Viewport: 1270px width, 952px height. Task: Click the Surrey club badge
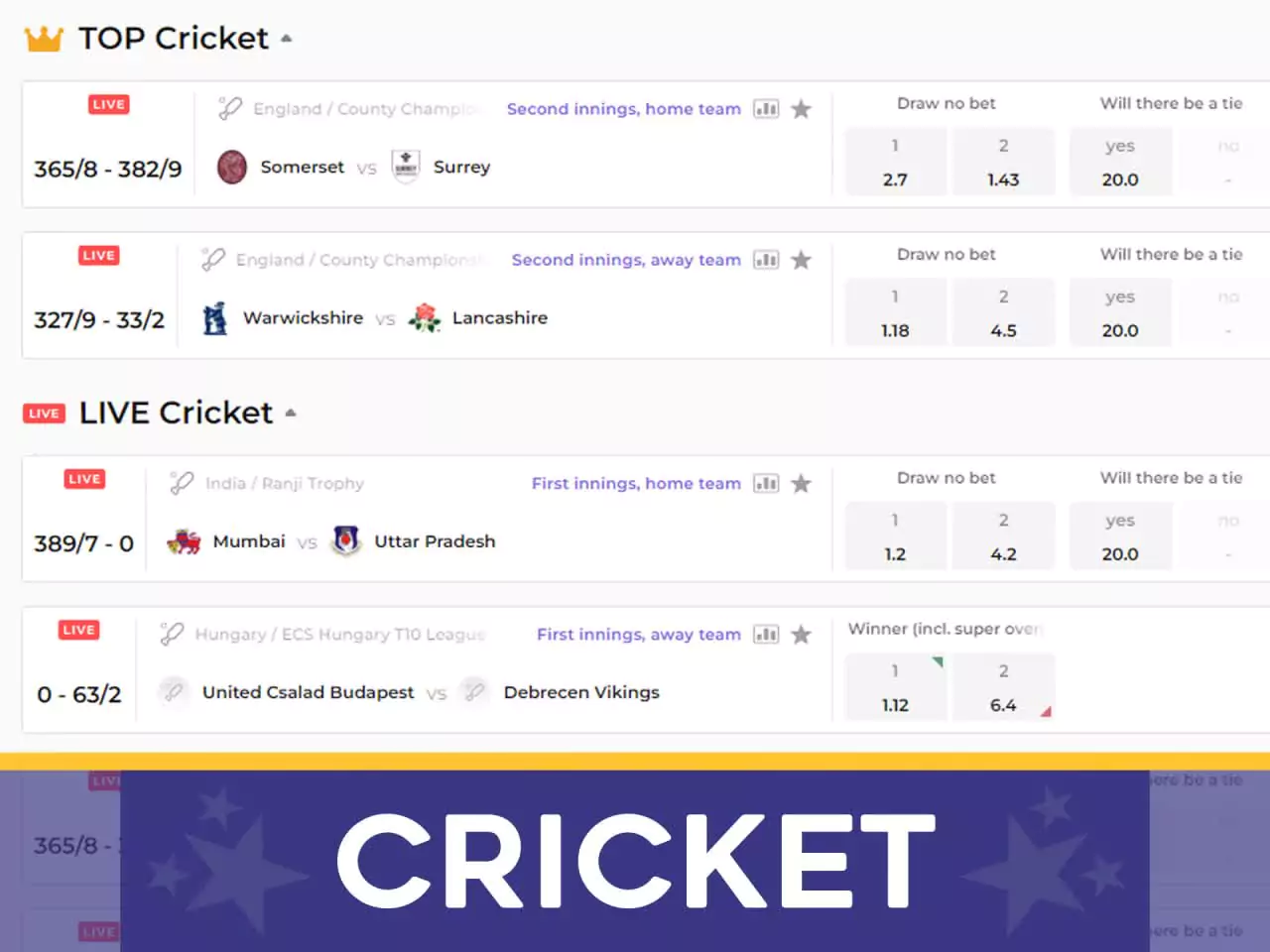click(x=406, y=166)
